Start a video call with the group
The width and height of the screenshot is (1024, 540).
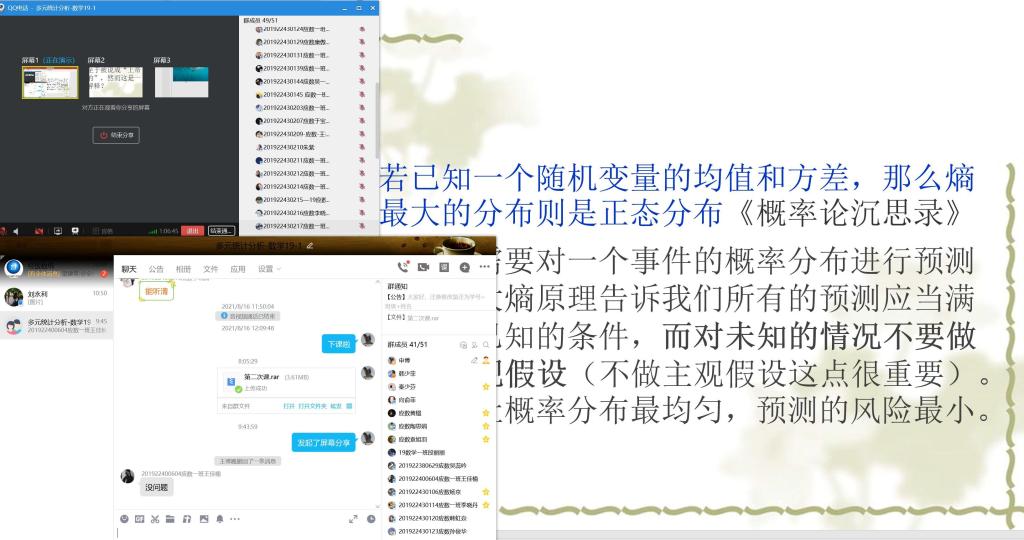click(423, 268)
